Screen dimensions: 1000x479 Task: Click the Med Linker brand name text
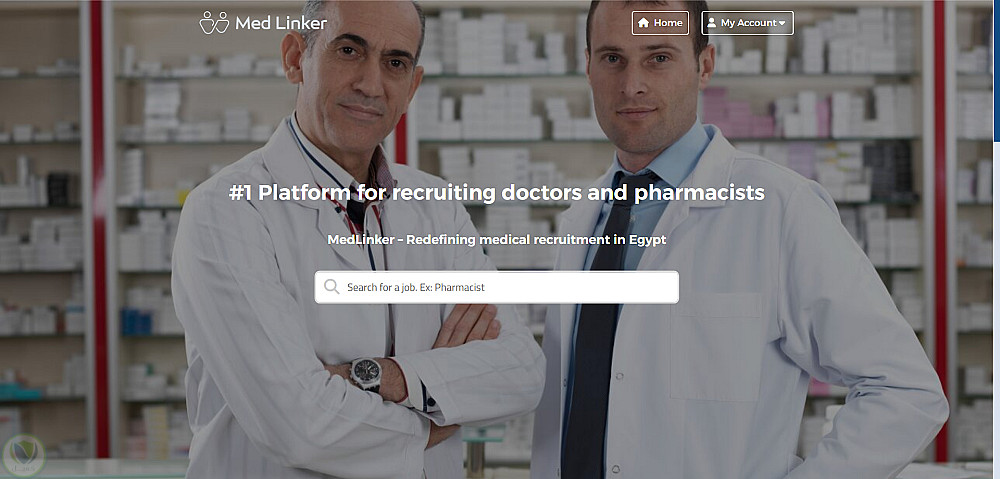281,23
